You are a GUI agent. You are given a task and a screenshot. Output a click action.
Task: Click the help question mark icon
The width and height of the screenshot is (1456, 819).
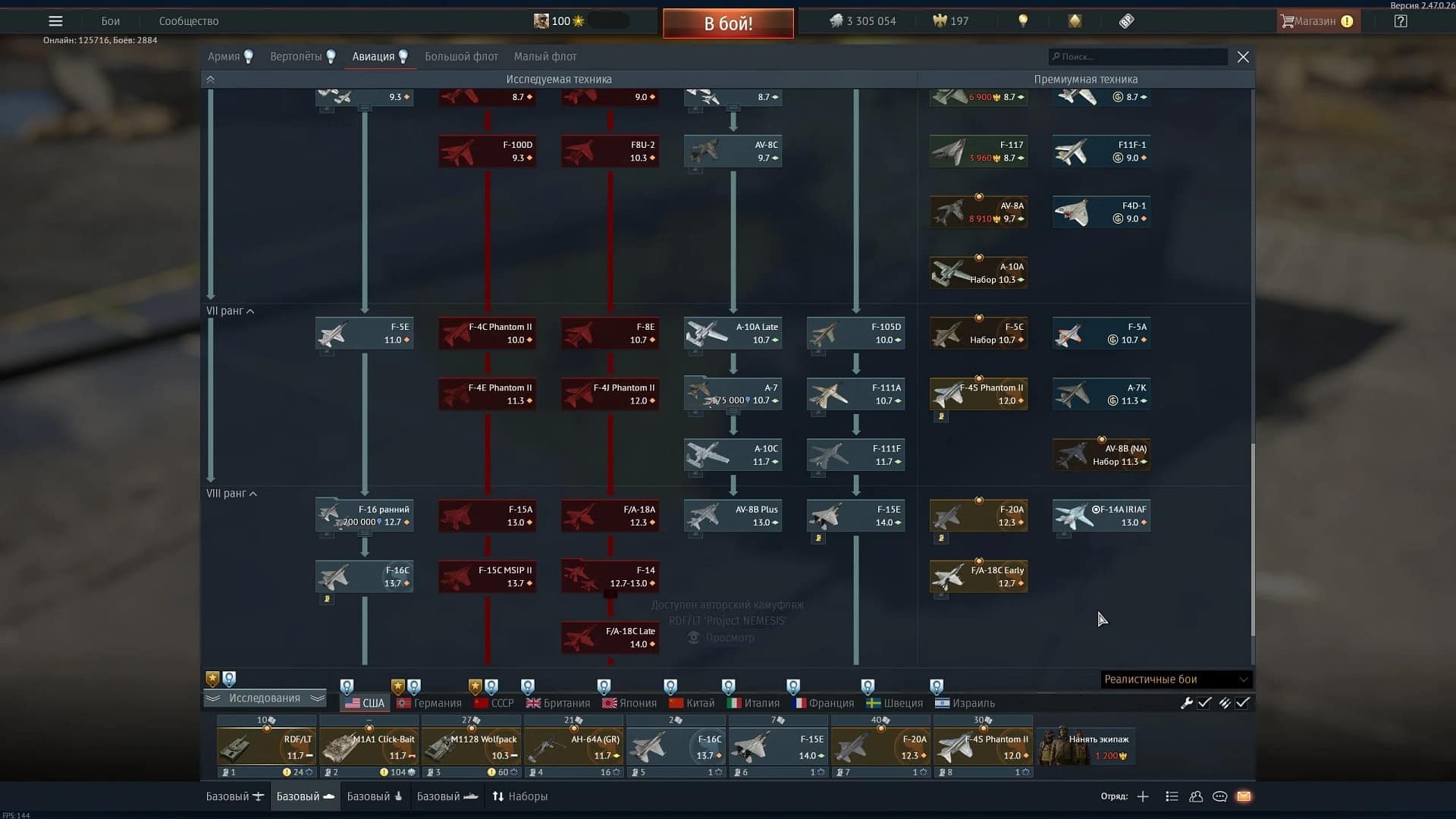(x=1401, y=21)
